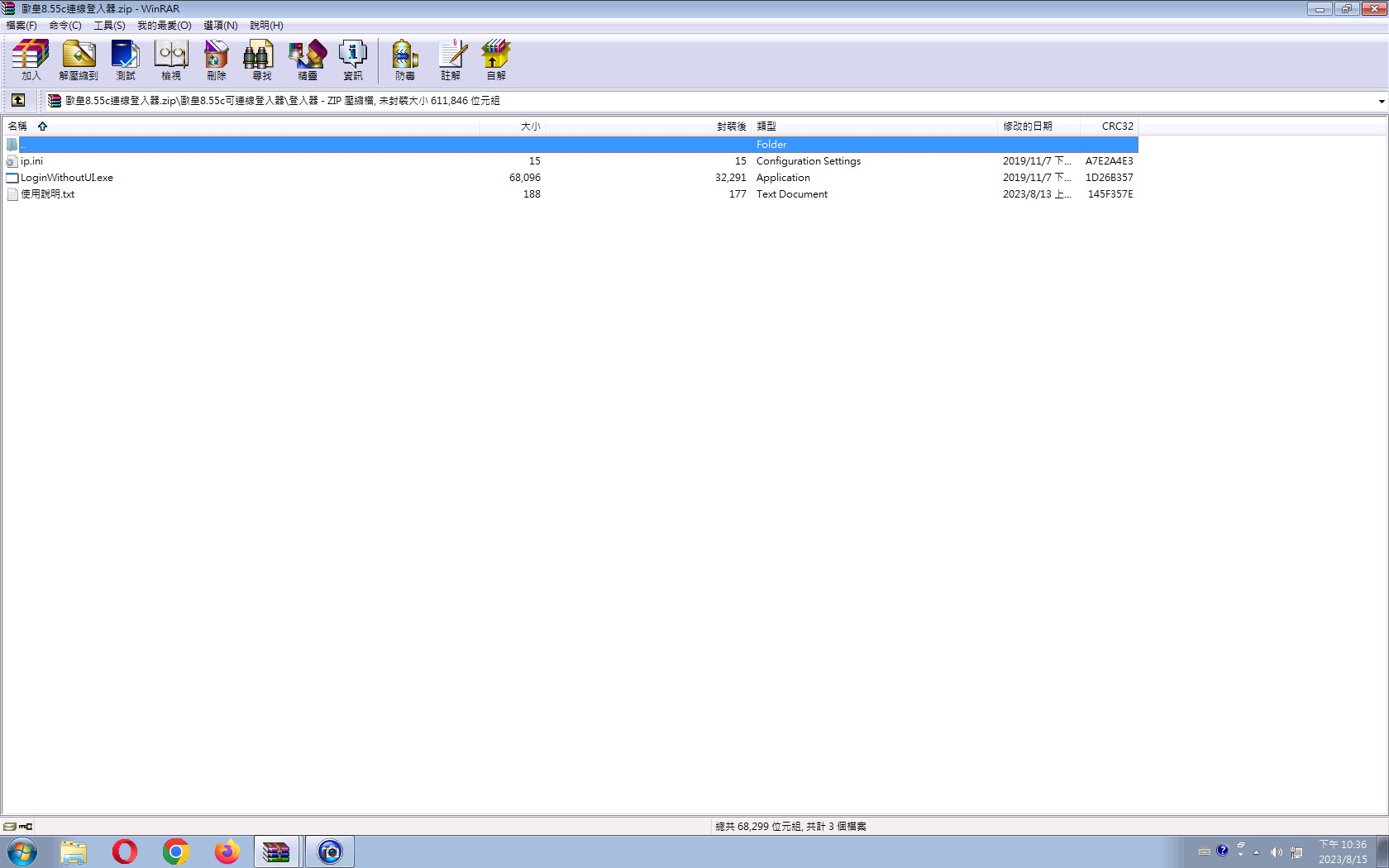Click the 資訊 (Info) toolbar icon
The image size is (1389, 868).
[x=353, y=60]
